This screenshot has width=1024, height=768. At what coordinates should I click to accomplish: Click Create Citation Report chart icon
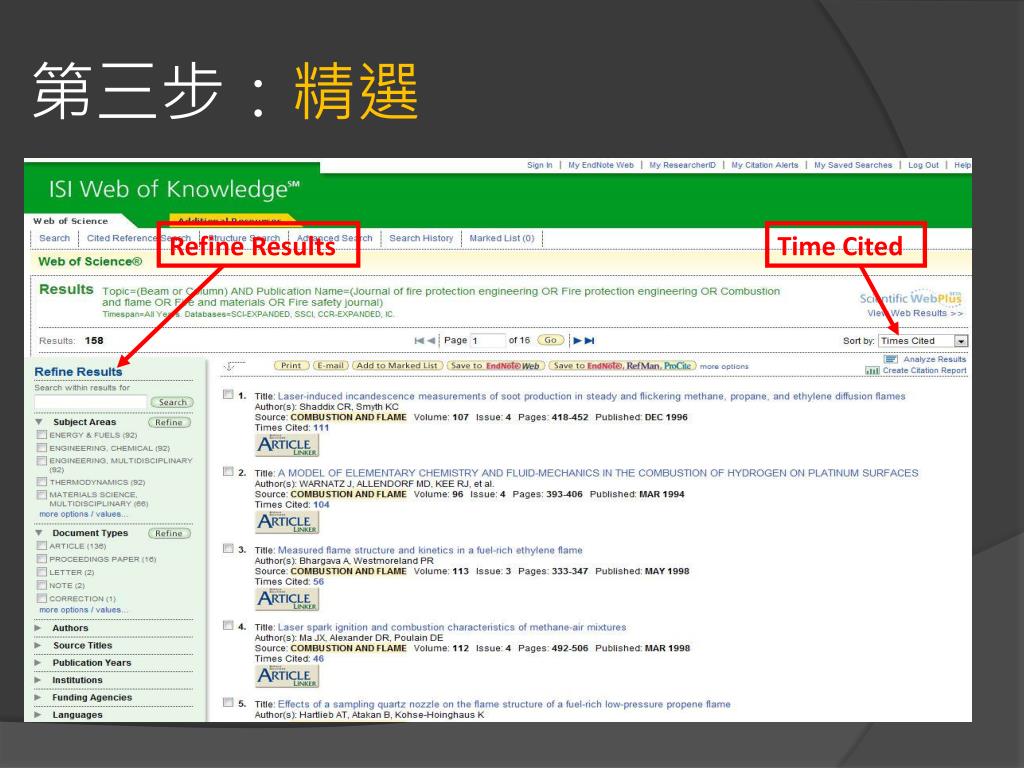coord(872,370)
